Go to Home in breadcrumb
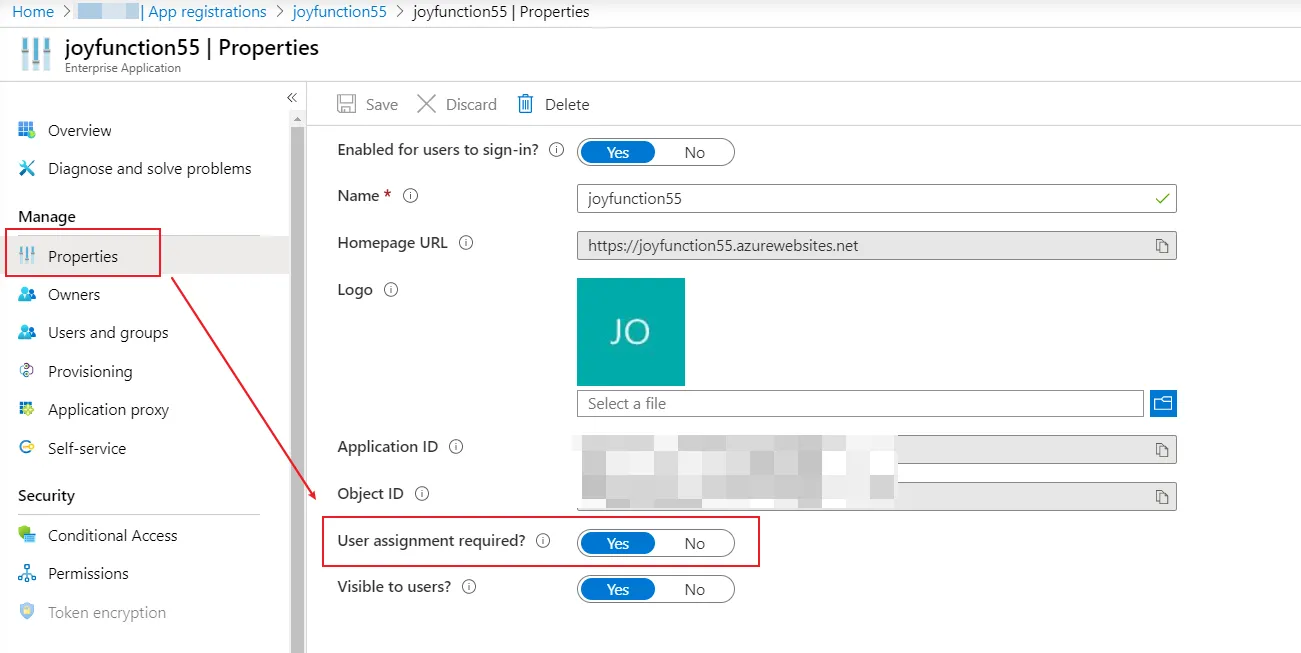This screenshot has width=1301, height=653. (x=33, y=12)
